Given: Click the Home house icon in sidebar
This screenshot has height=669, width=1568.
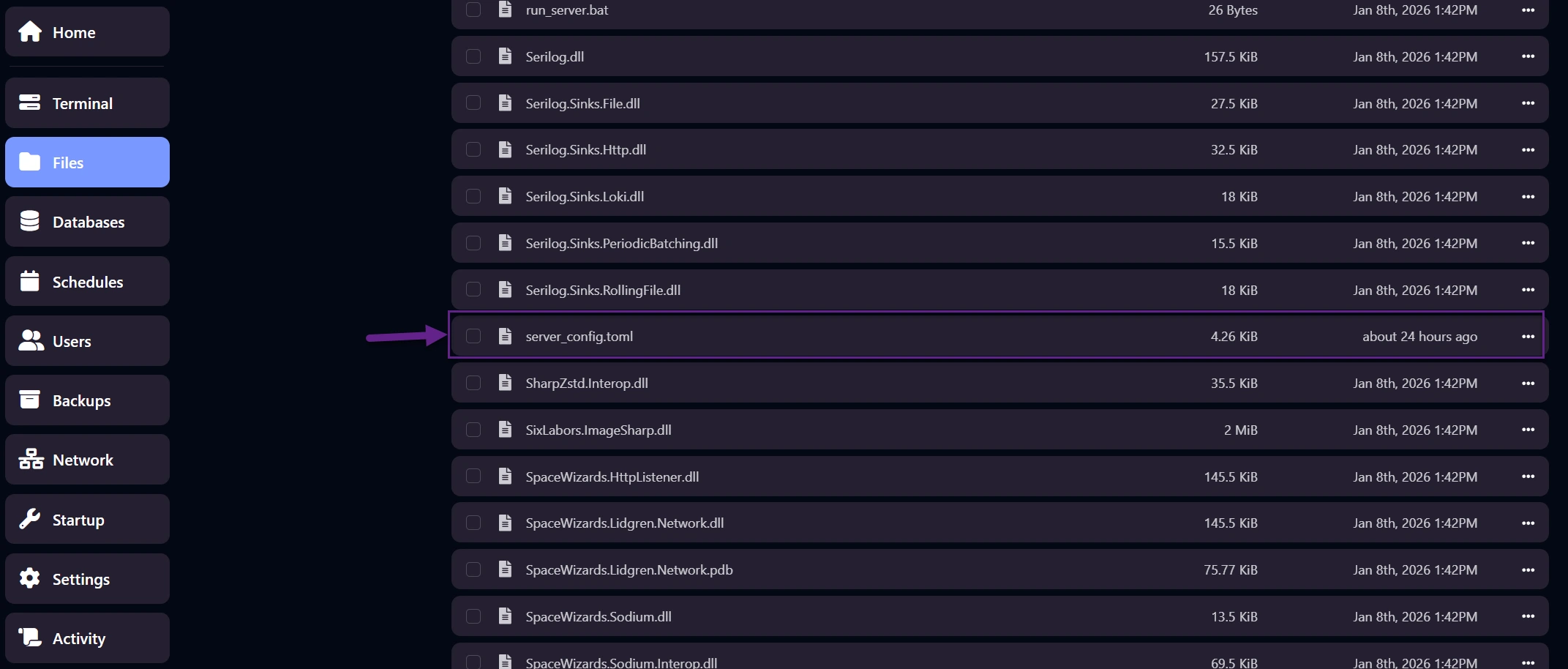Looking at the screenshot, I should click(30, 32).
